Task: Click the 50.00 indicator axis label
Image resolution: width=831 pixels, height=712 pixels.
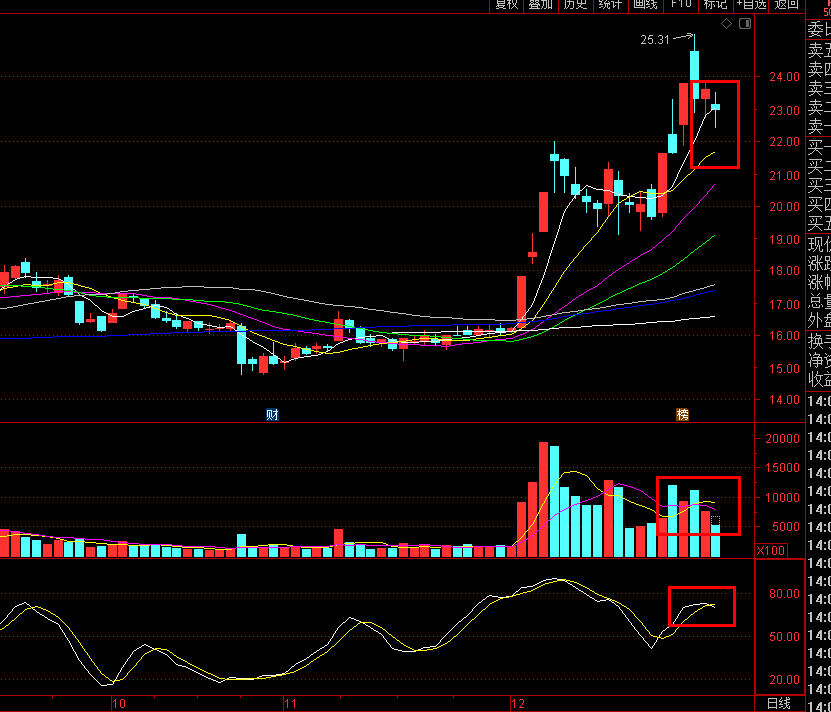Action: coord(785,636)
